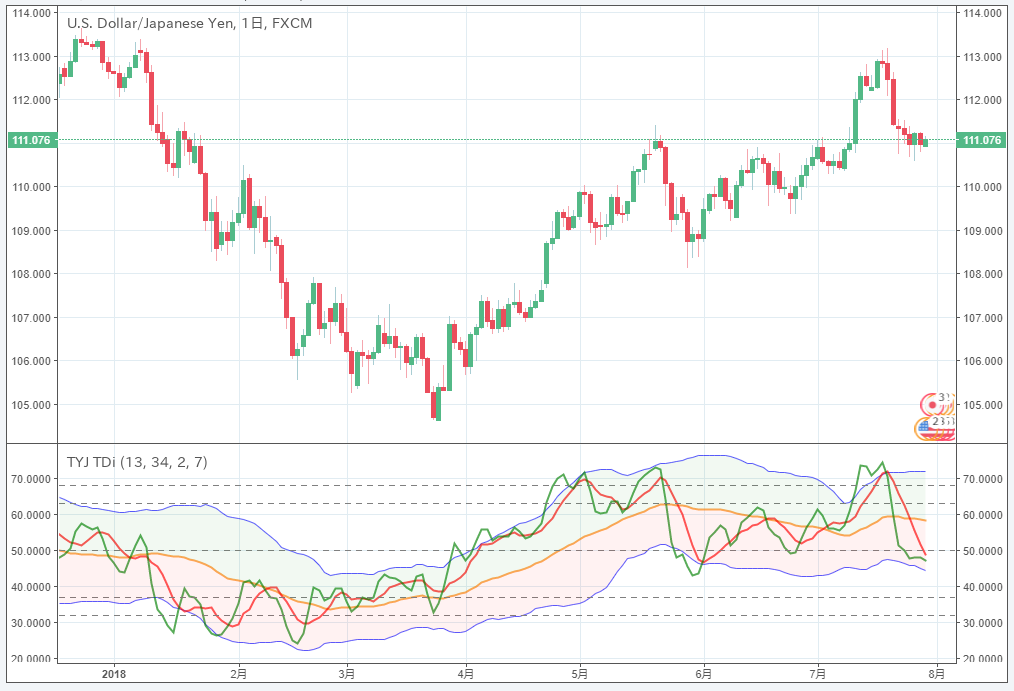Click the U.S. Dollar/Japanese Yen chart title
Screen dimensions: 1014x691
(189, 23)
